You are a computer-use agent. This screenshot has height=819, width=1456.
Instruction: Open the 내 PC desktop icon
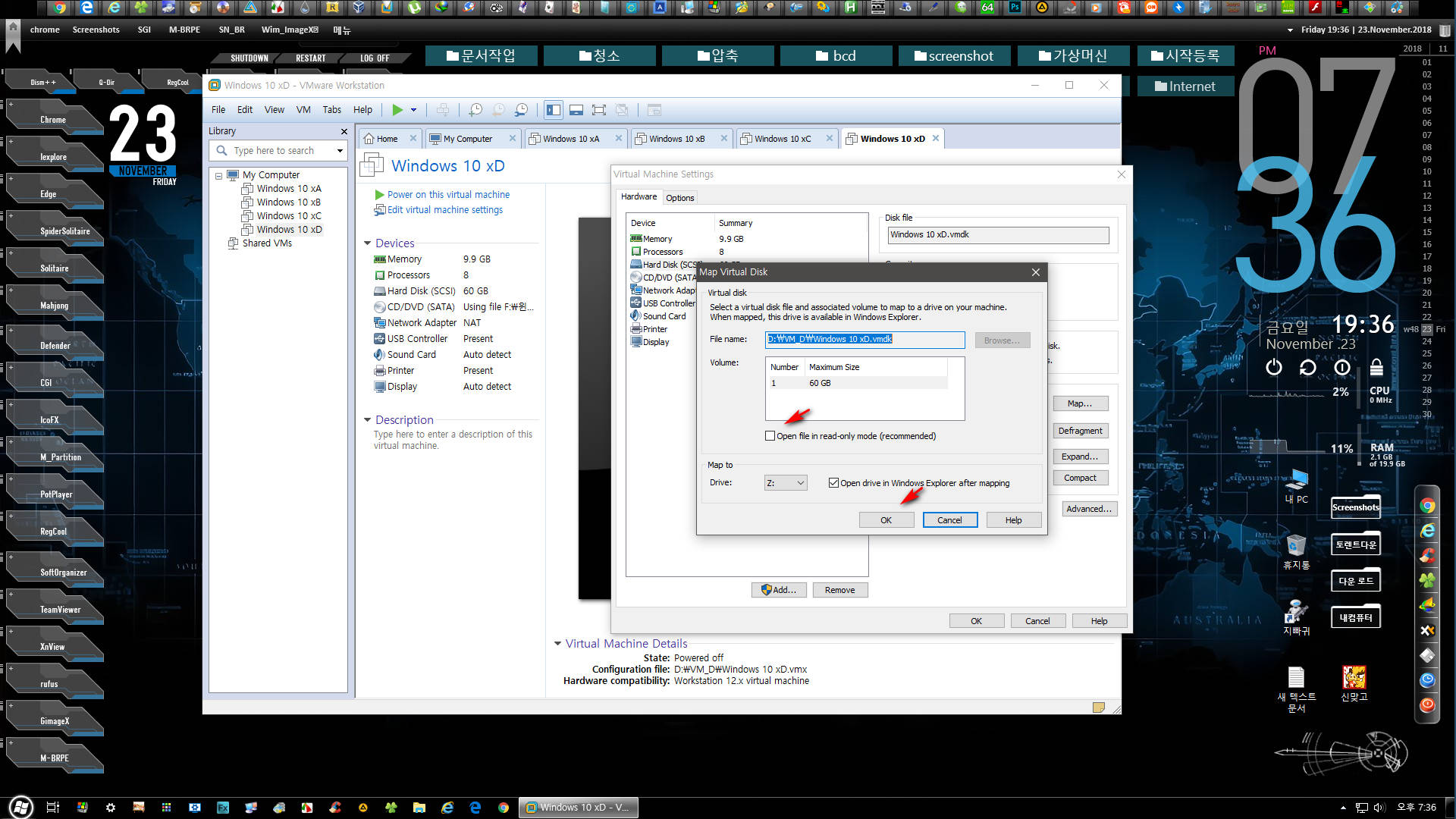click(1297, 486)
